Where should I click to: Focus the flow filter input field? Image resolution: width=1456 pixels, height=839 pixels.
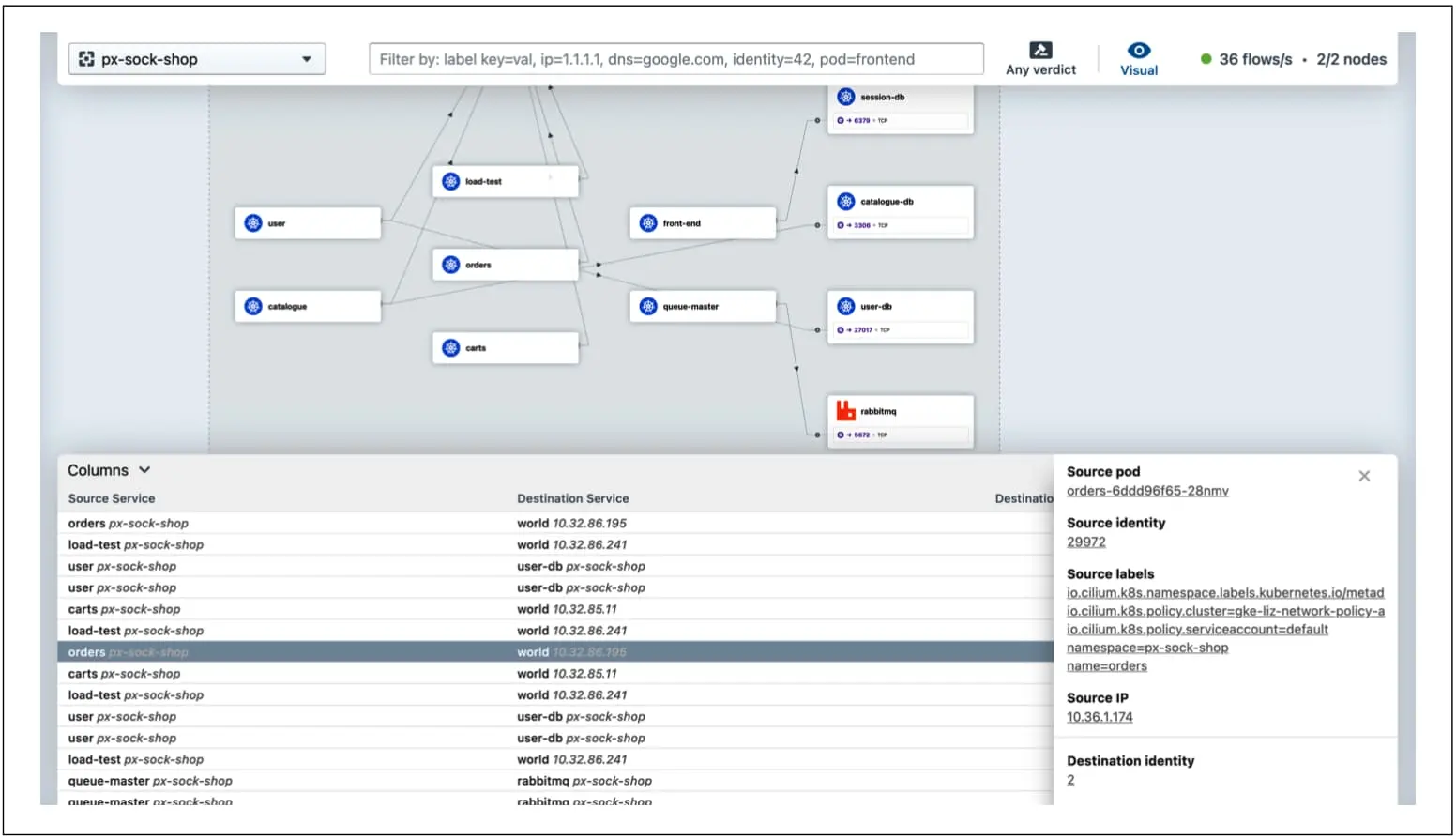click(x=676, y=59)
